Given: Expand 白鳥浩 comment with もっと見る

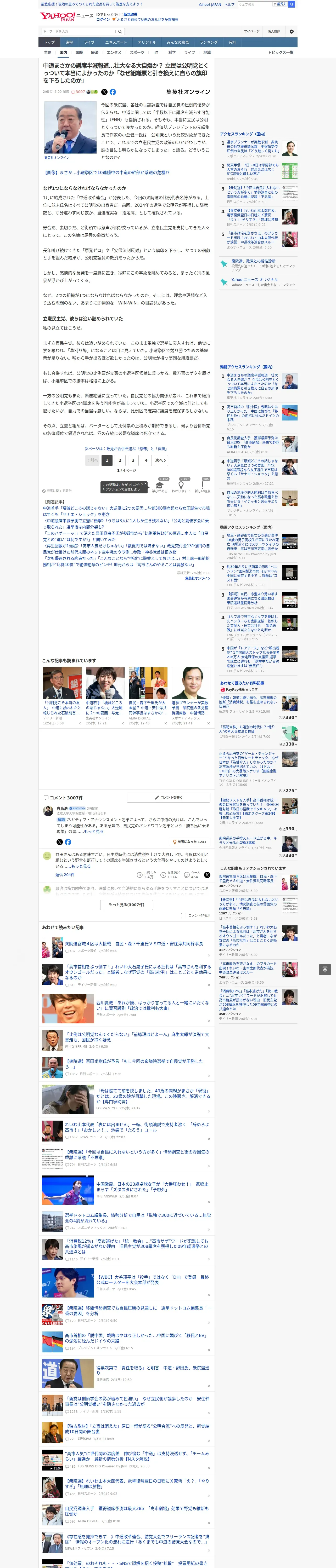Looking at the screenshot, I should [94, 832].
